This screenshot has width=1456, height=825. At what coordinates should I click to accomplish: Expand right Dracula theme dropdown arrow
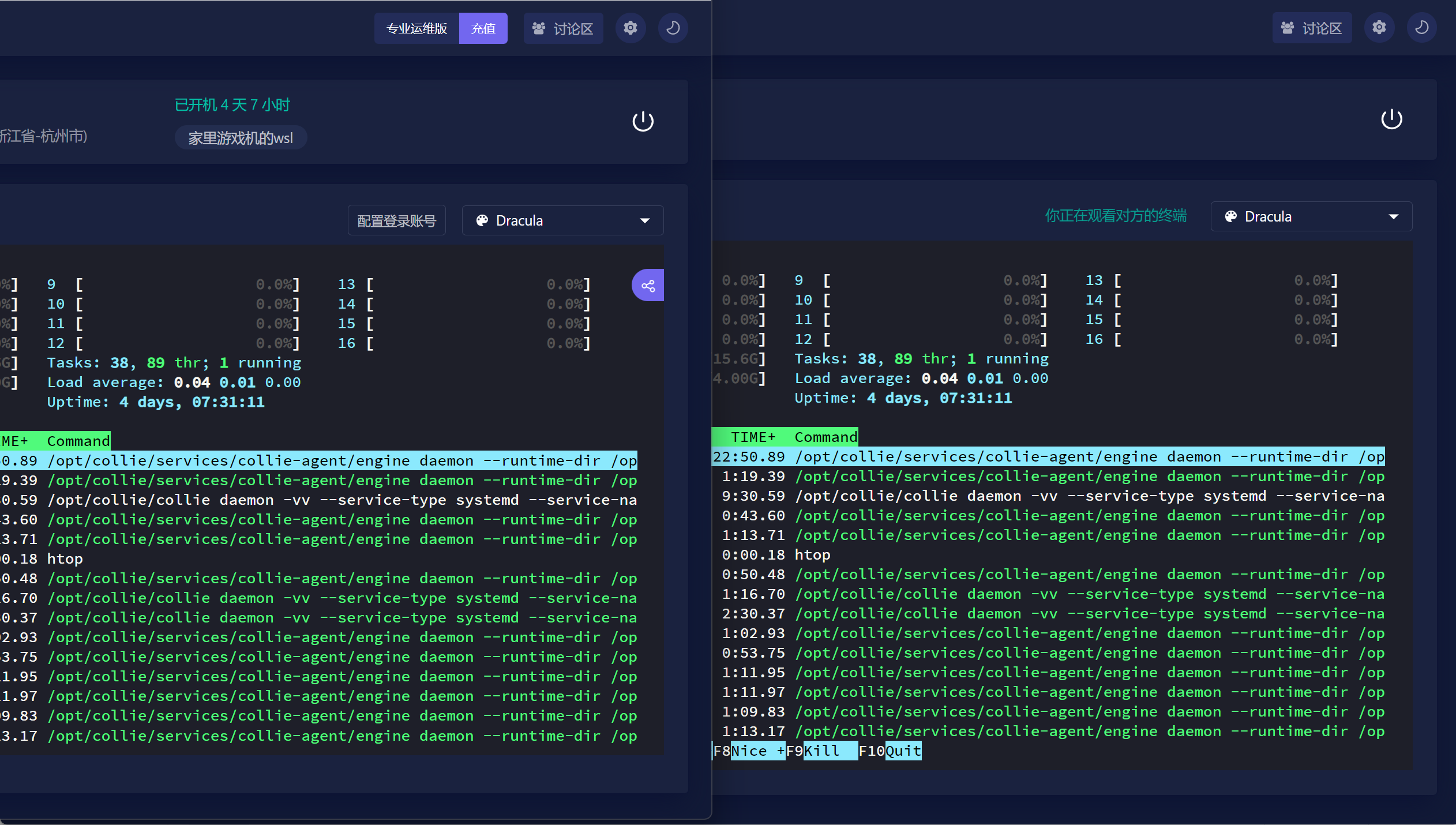pyautogui.click(x=1394, y=216)
